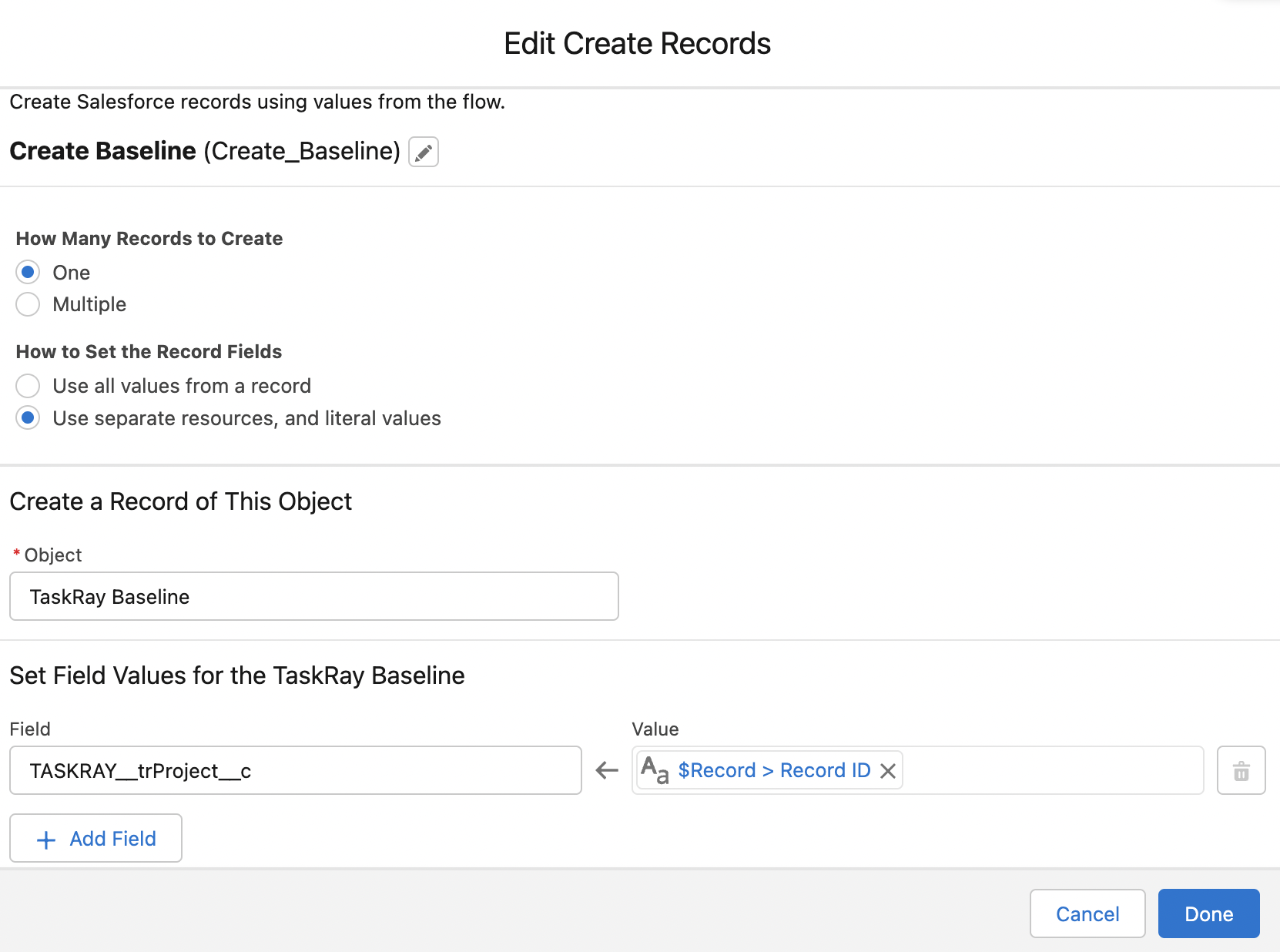The width and height of the screenshot is (1280, 952).
Task: Click the Done button
Action: [x=1208, y=913]
